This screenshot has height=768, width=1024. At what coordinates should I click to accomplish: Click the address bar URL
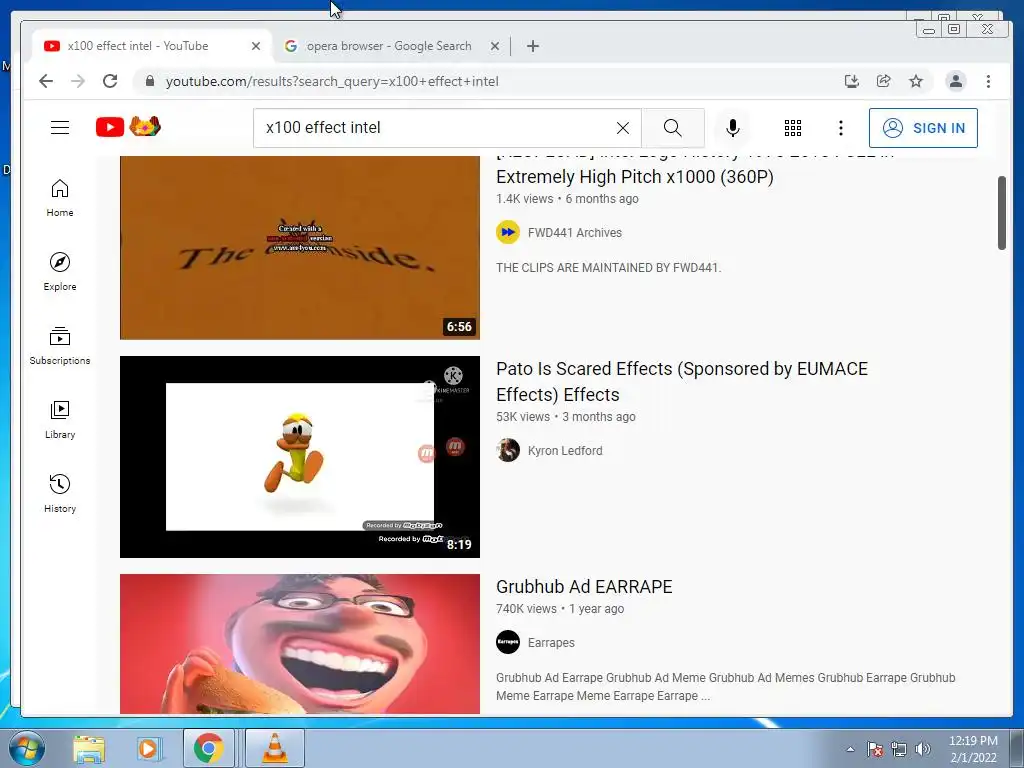[x=332, y=82]
